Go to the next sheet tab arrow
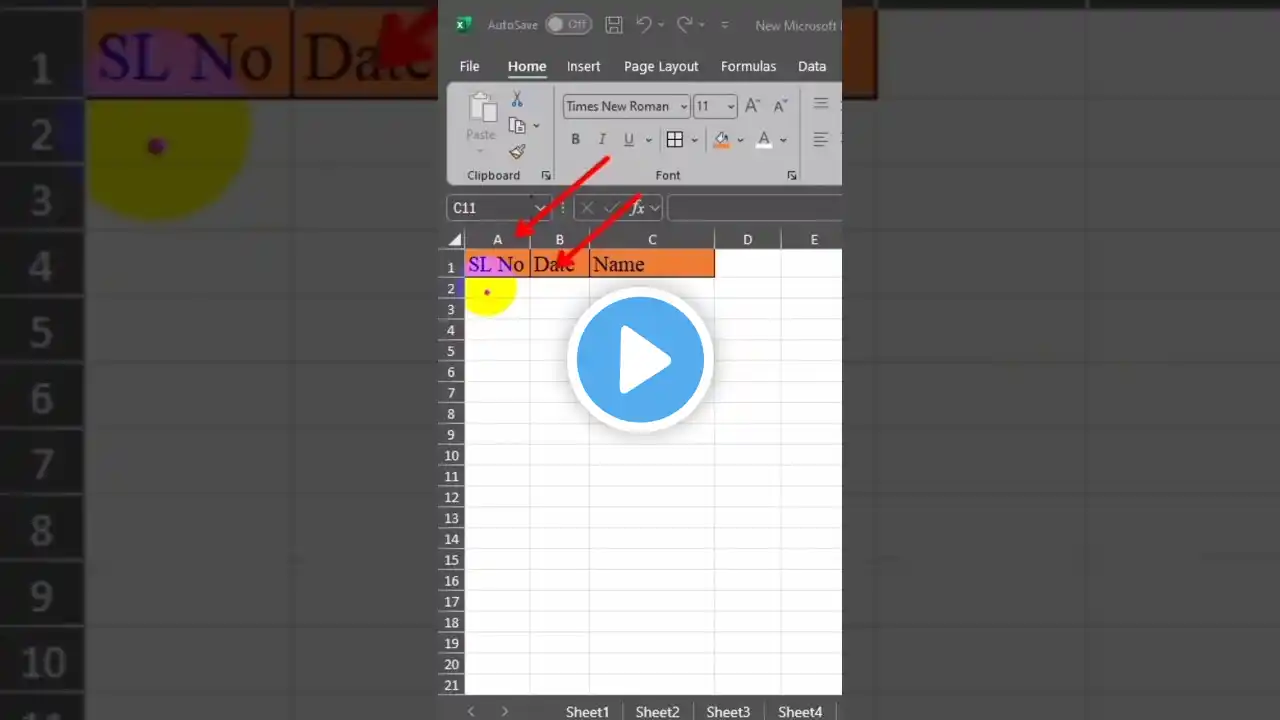 pyautogui.click(x=505, y=712)
